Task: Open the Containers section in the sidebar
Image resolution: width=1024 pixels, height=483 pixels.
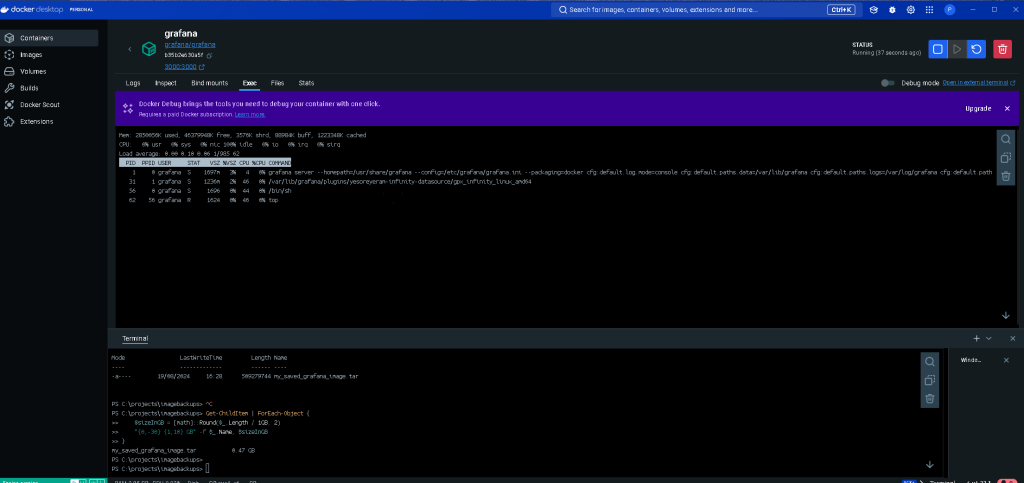Action: click(49, 38)
